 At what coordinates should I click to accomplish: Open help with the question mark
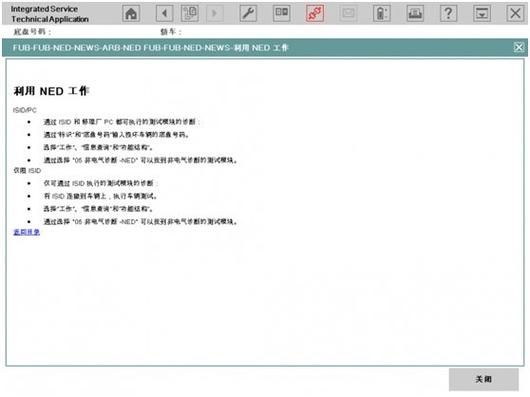click(449, 14)
